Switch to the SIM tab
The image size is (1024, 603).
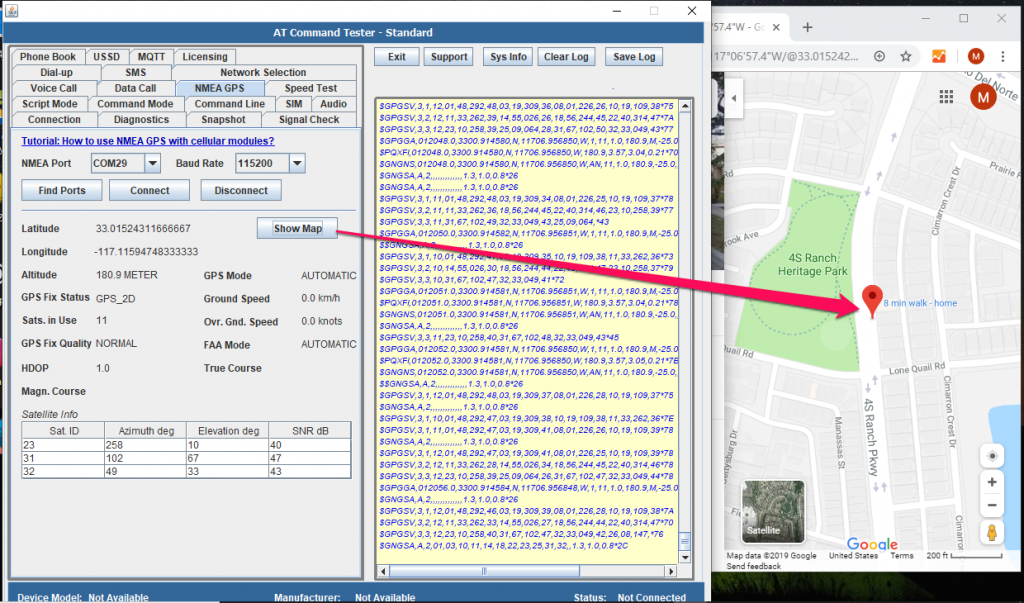coord(294,104)
